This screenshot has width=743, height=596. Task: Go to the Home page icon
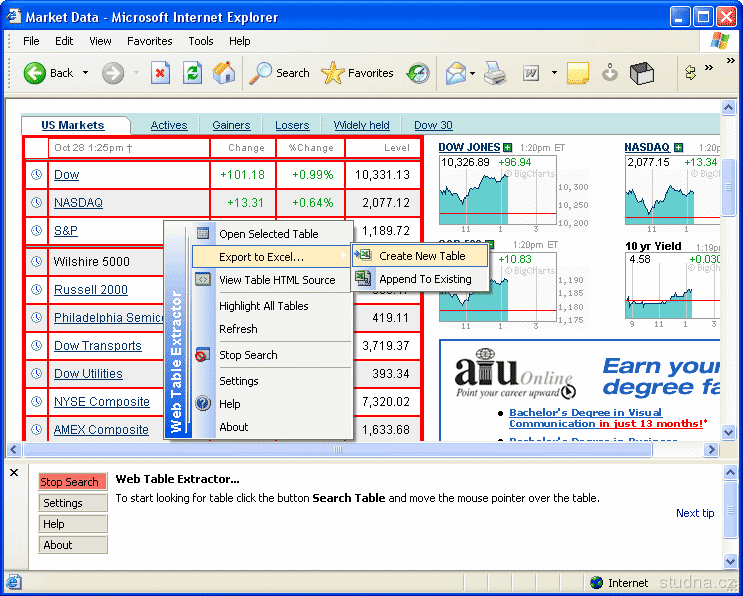(x=224, y=73)
